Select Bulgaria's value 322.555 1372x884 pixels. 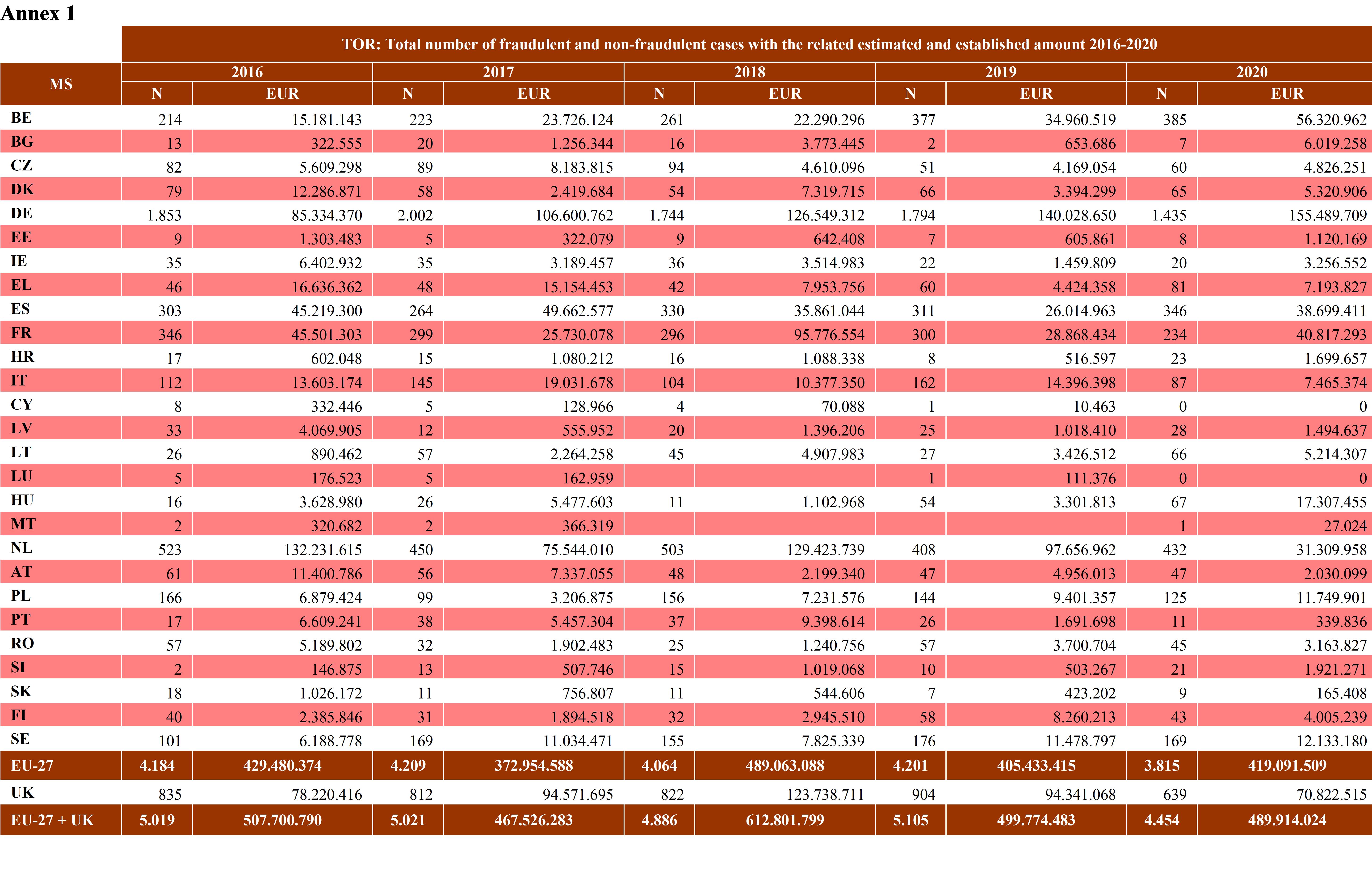(336, 144)
